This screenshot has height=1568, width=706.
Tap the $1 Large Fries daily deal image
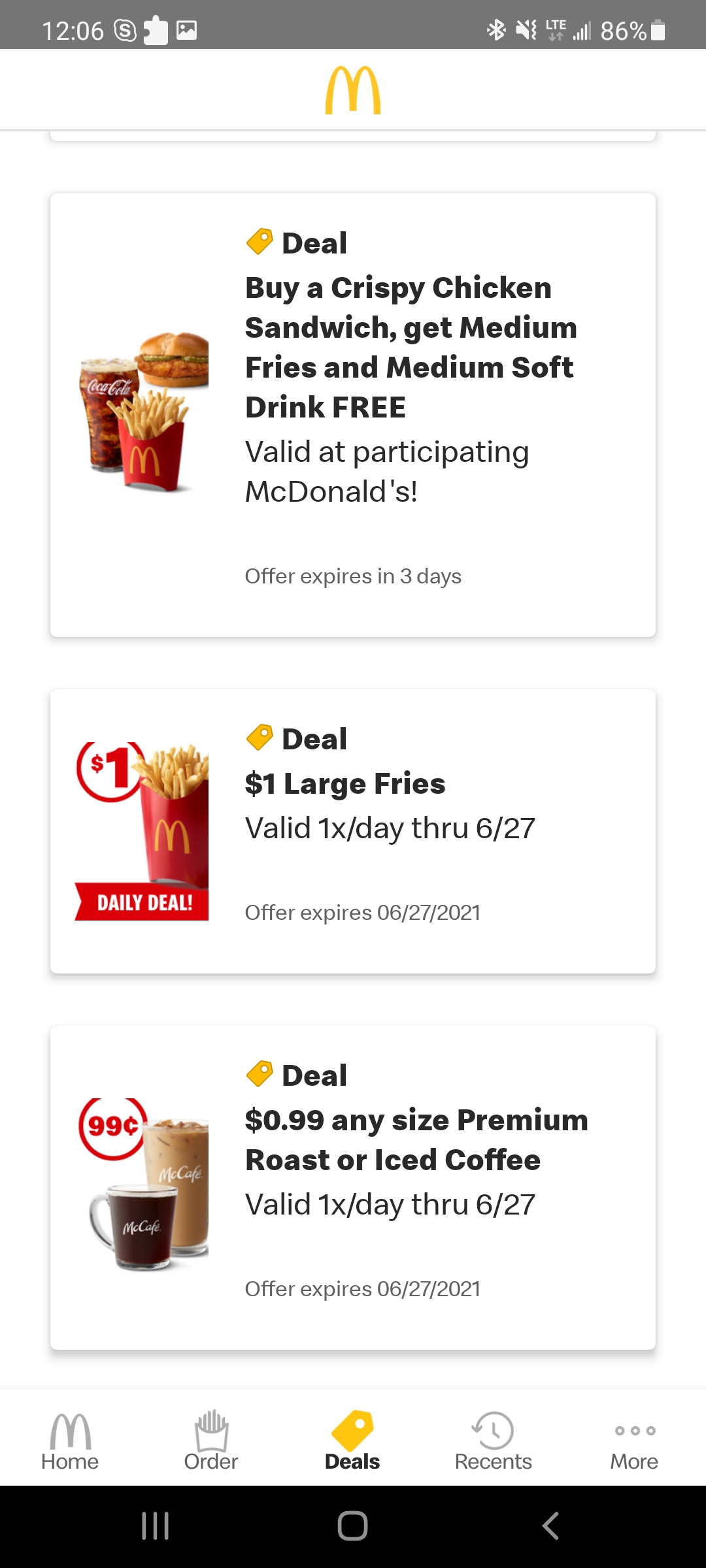point(143,831)
